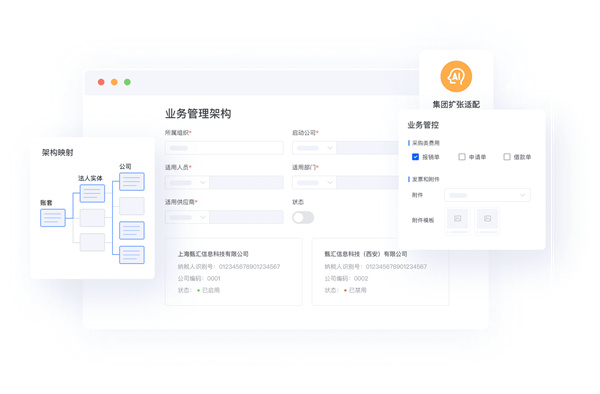600x394 pixels.
Task: Open the 适用部门 dropdown
Action: [x=314, y=182]
